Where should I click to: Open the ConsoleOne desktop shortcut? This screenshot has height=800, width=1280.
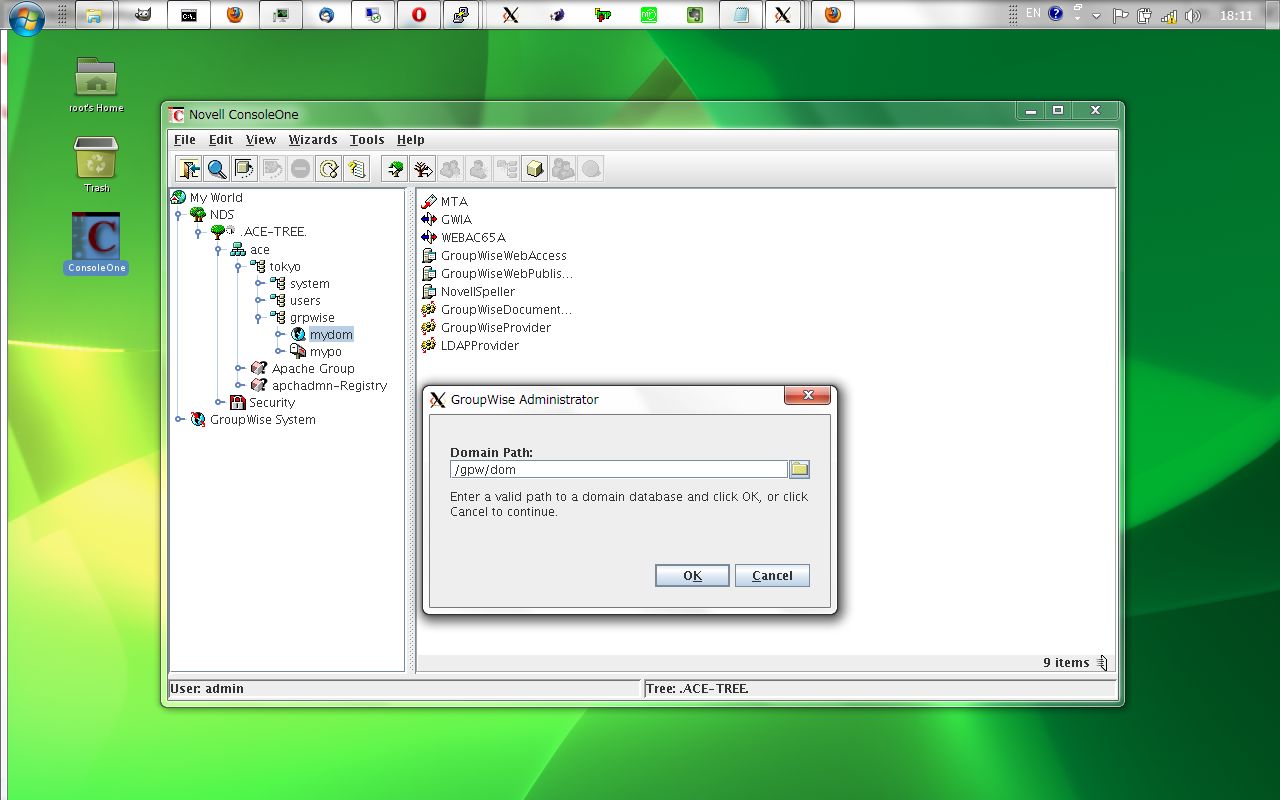97,243
